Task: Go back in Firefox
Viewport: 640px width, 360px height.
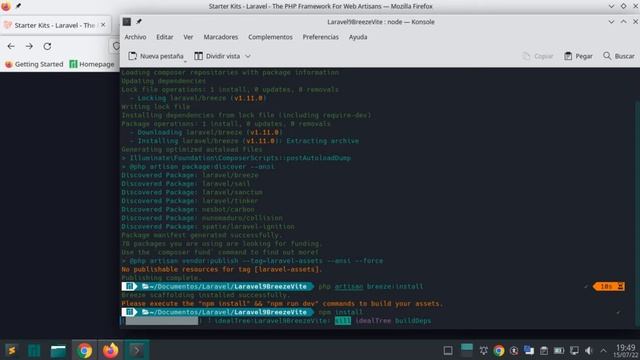Action: pos(11,46)
